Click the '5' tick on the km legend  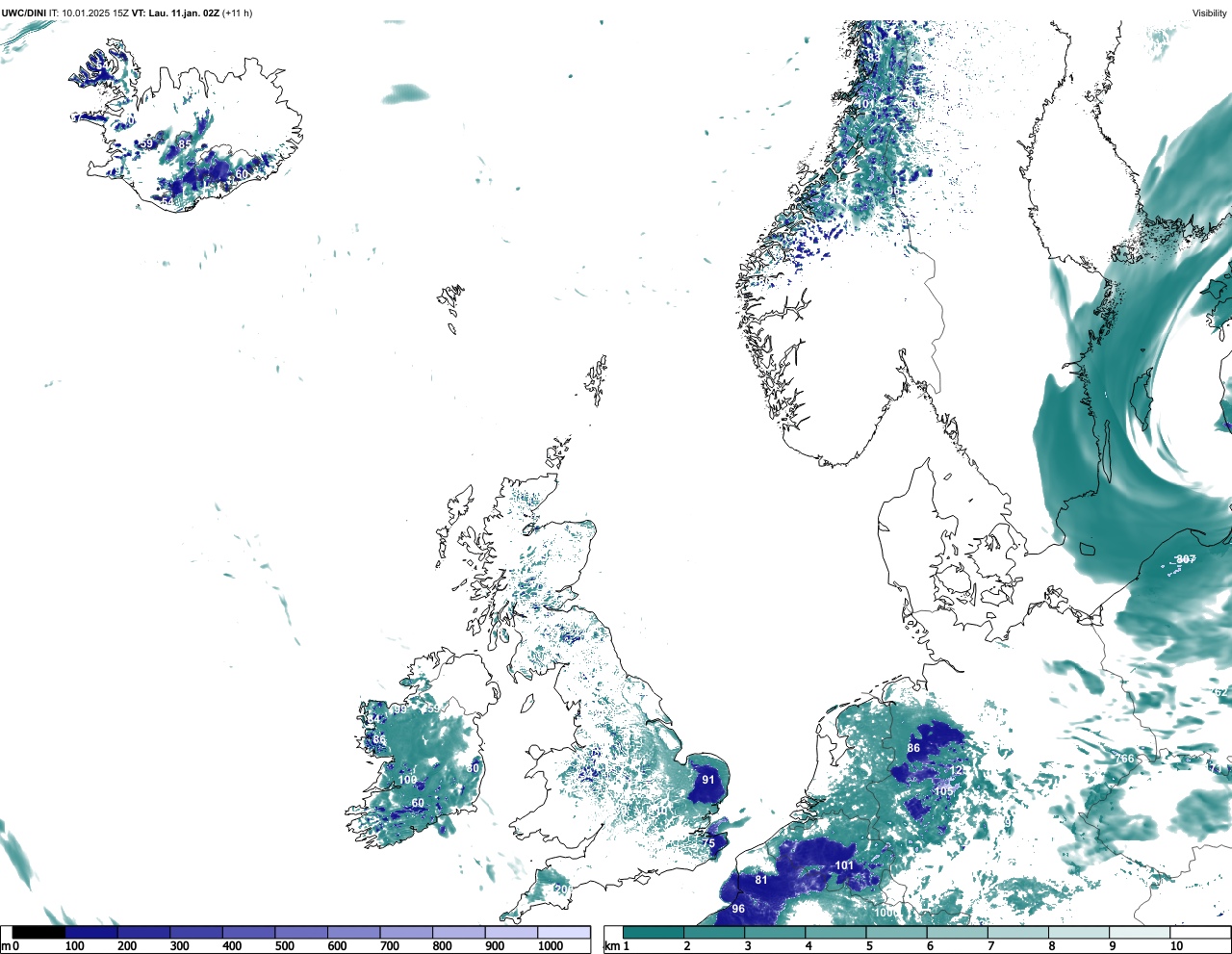869,946
